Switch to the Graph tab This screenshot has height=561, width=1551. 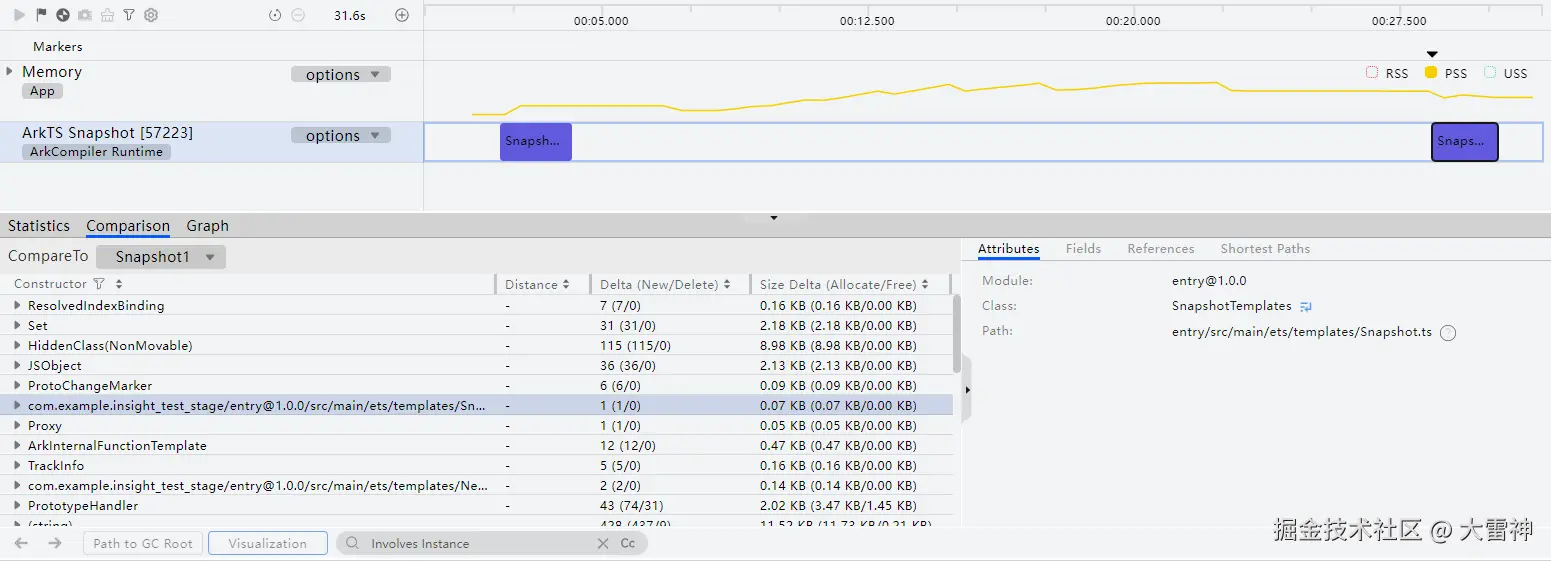click(208, 226)
